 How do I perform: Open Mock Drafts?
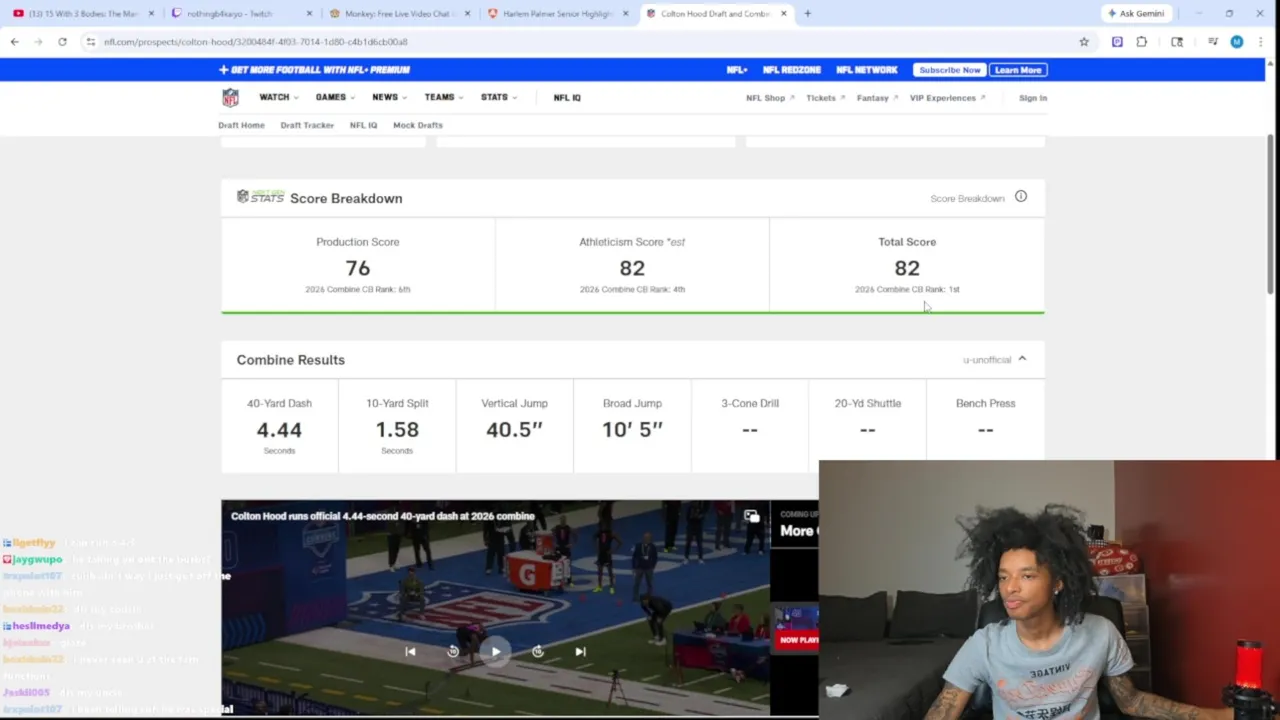pos(418,125)
